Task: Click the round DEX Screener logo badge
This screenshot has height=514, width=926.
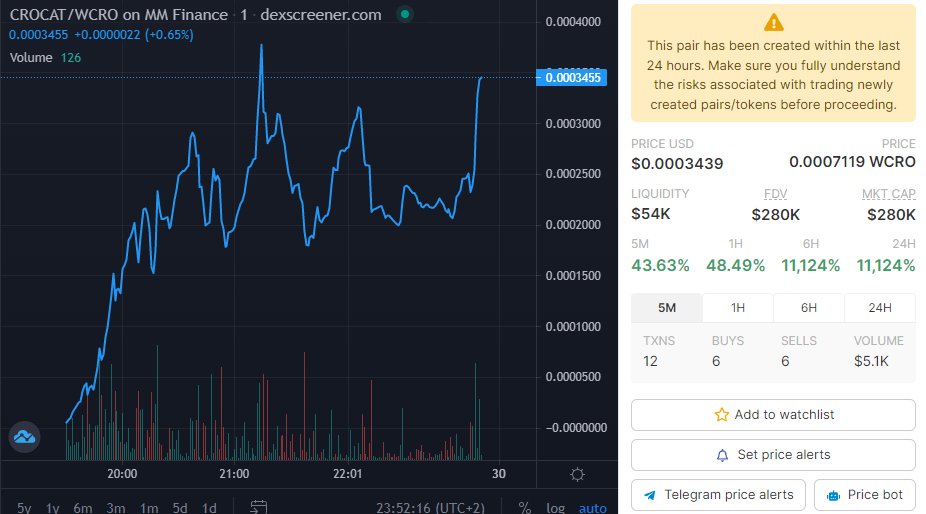Action: (24, 437)
